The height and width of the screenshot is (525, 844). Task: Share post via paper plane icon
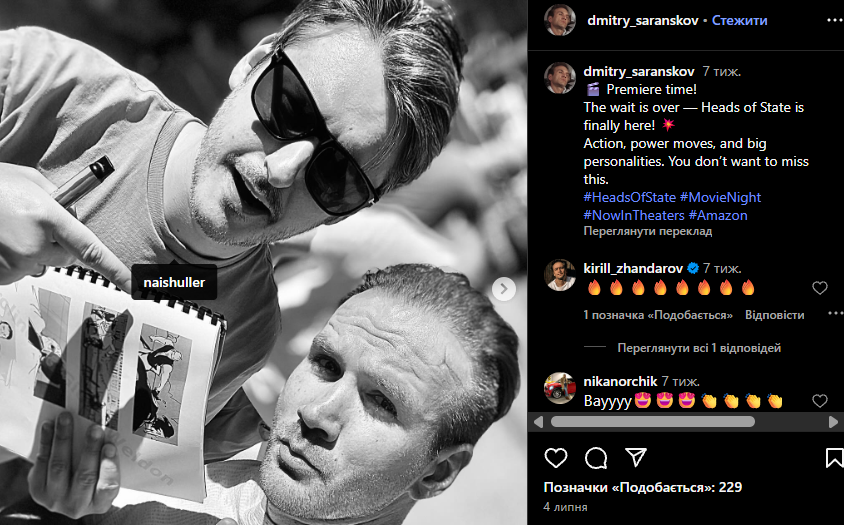click(636, 457)
